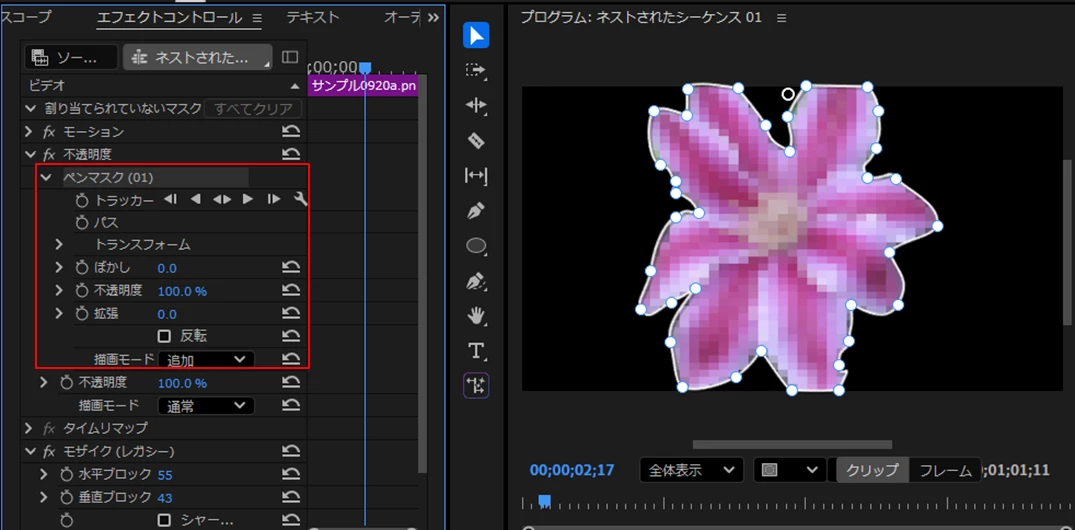Screen dimensions: 1075x530
Task: Toggle animation stopwatch for トラッカー
Action: click(82, 200)
